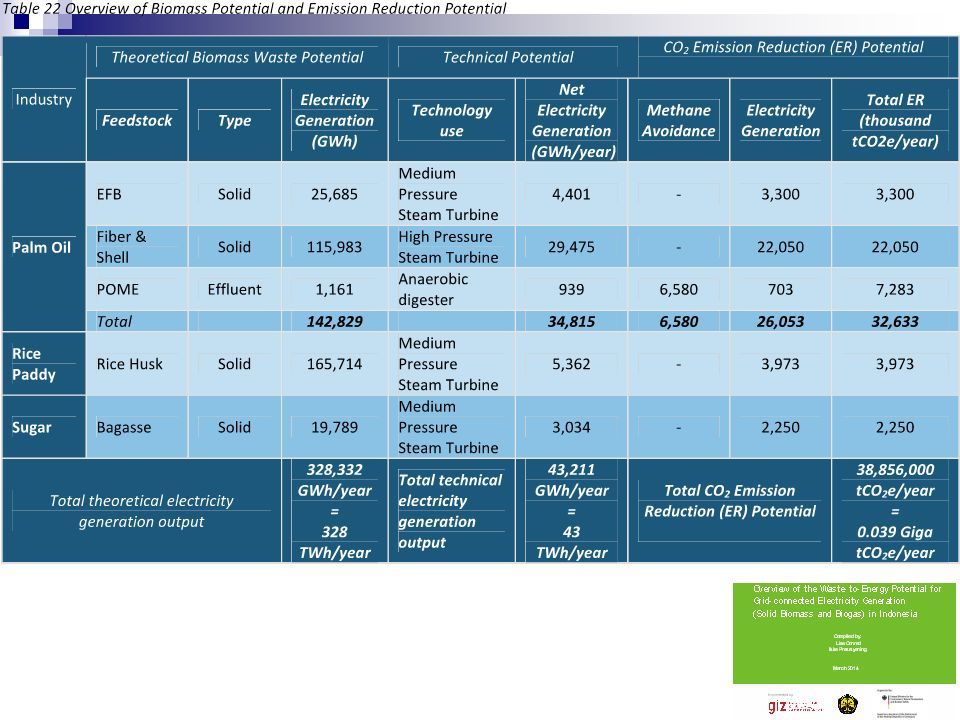The image size is (960, 720).
Task: Click 'Total CO2 Emission Reduction (ER) Potential' label
Action: coord(730,501)
